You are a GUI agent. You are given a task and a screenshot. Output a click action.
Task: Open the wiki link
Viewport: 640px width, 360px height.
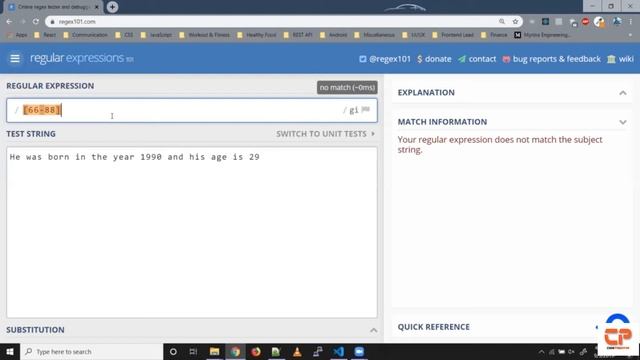pyautogui.click(x=620, y=59)
